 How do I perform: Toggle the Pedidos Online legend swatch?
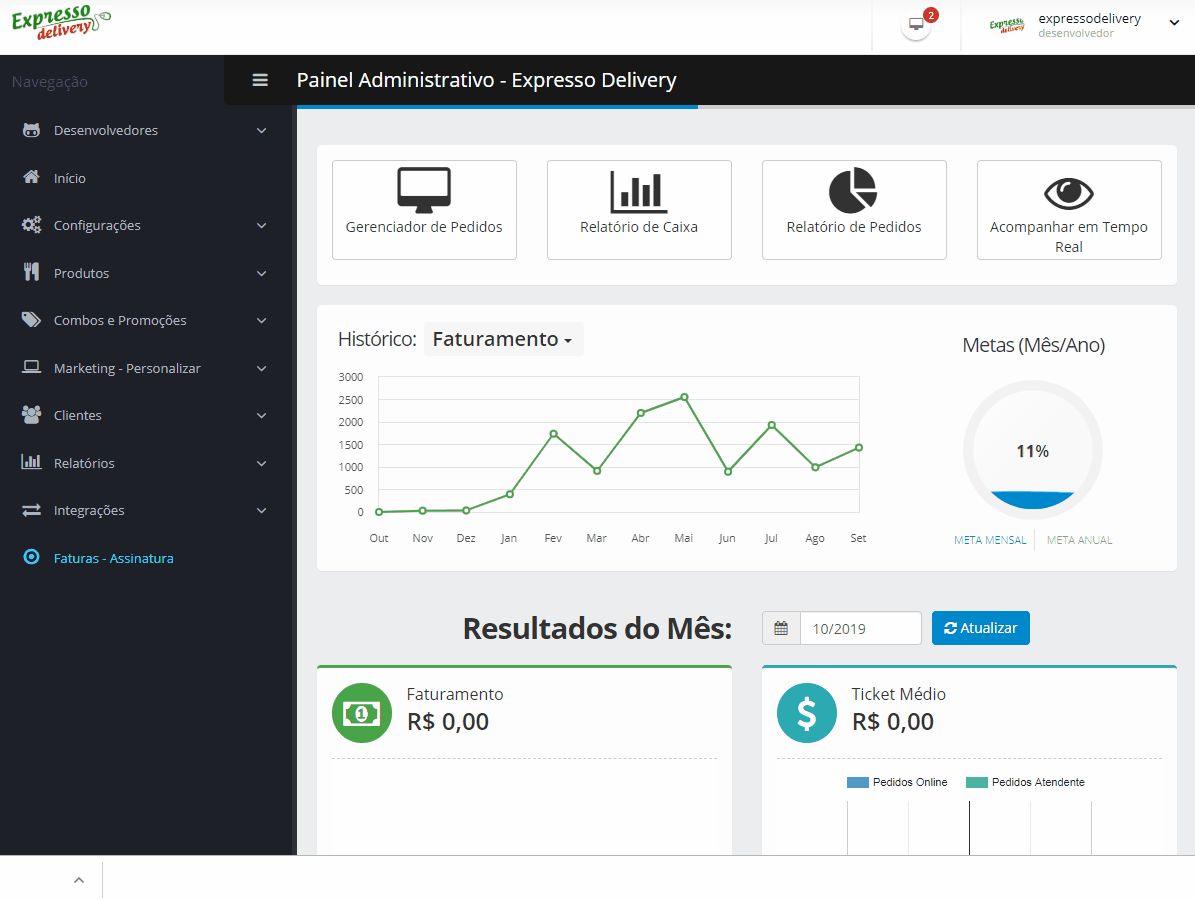tap(857, 783)
